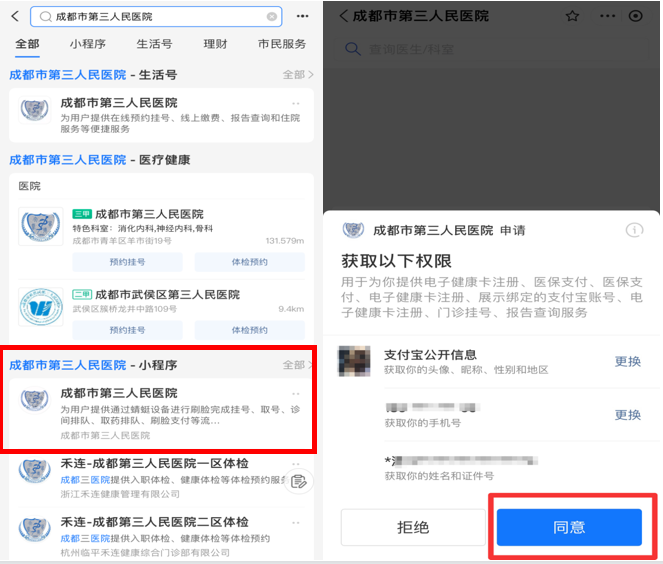Close the mini program via the circle icon
Viewport: 663px width, 564px height.
635,16
